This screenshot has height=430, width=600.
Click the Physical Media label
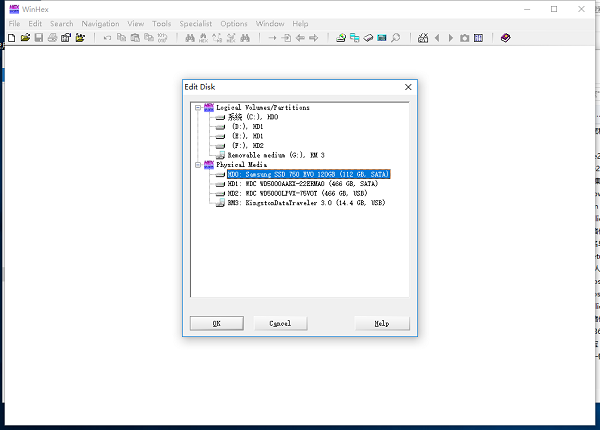(x=241, y=165)
